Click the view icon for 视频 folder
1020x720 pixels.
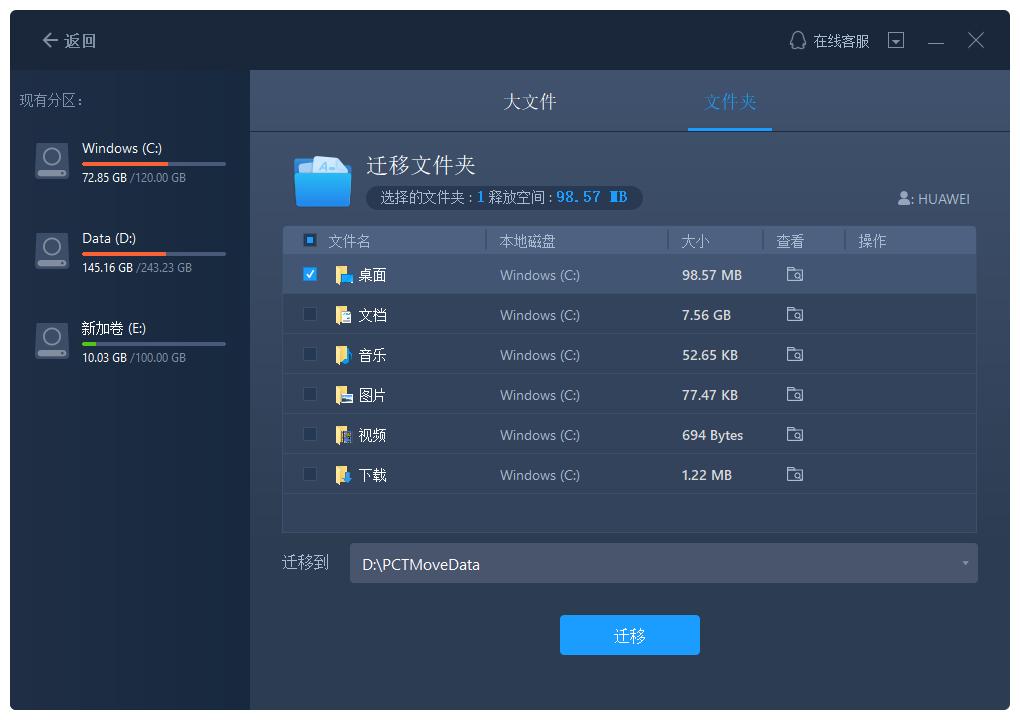(795, 435)
